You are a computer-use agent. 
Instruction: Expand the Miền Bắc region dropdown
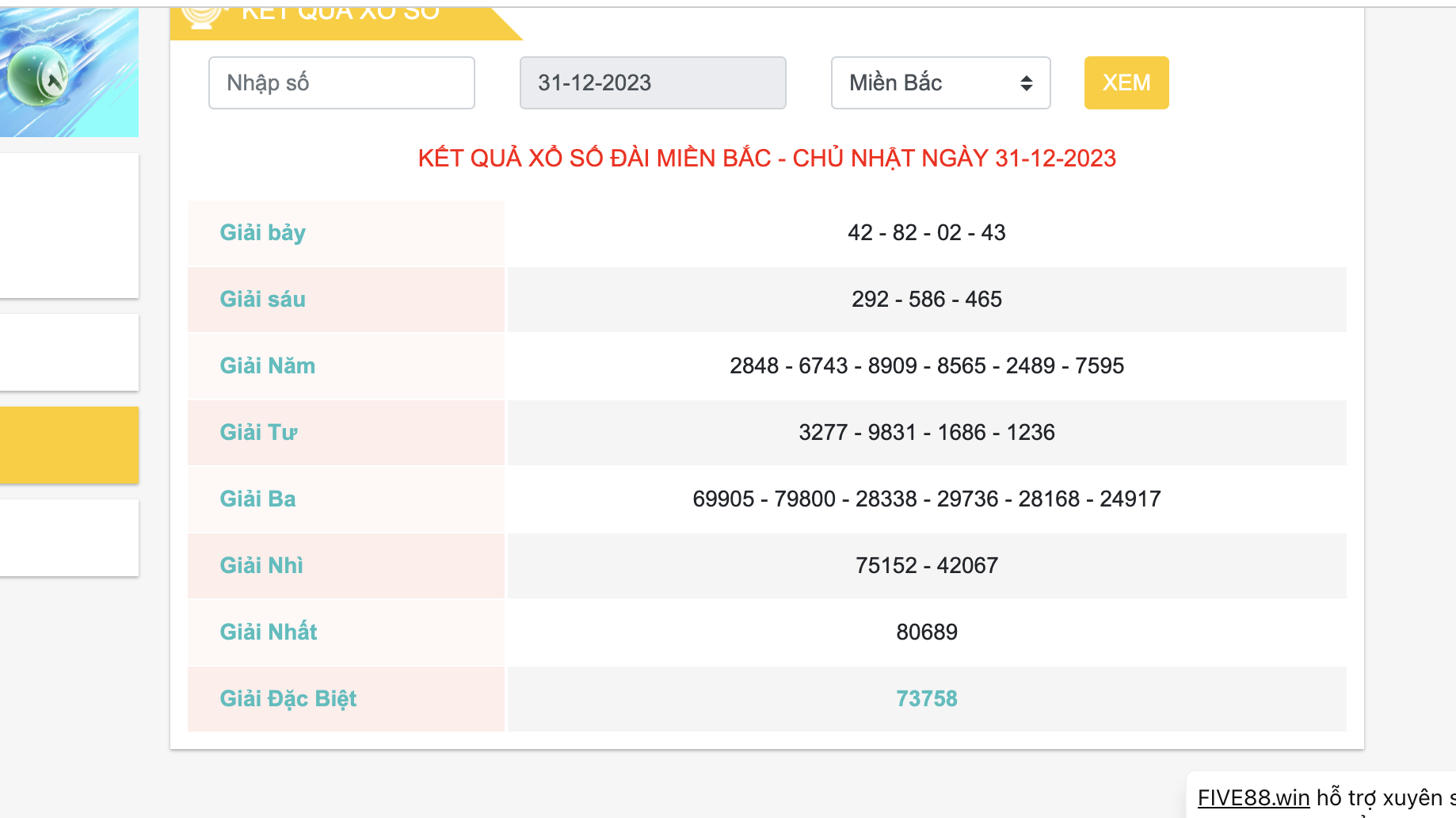point(940,82)
